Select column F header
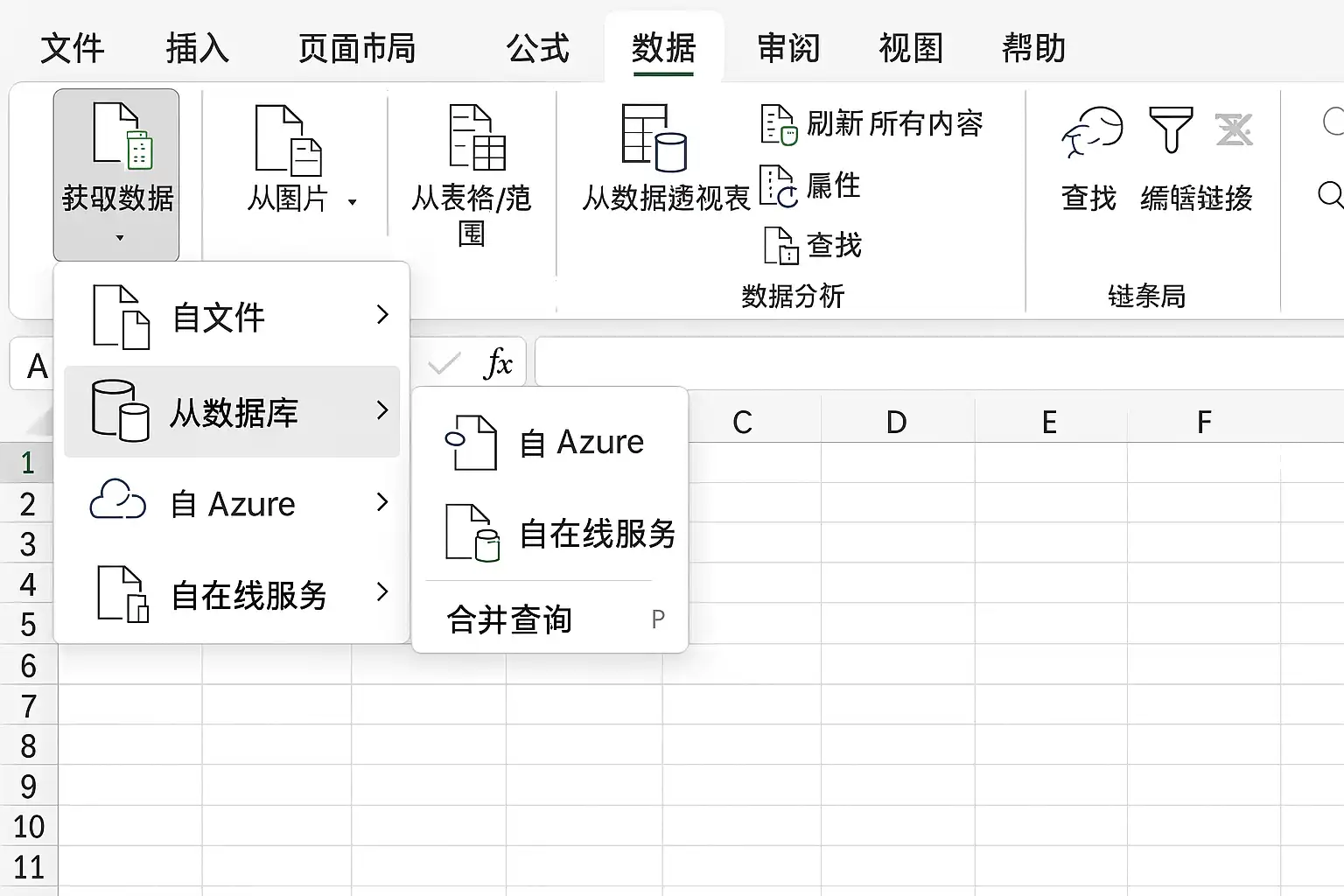1344x896 pixels. click(x=1204, y=422)
